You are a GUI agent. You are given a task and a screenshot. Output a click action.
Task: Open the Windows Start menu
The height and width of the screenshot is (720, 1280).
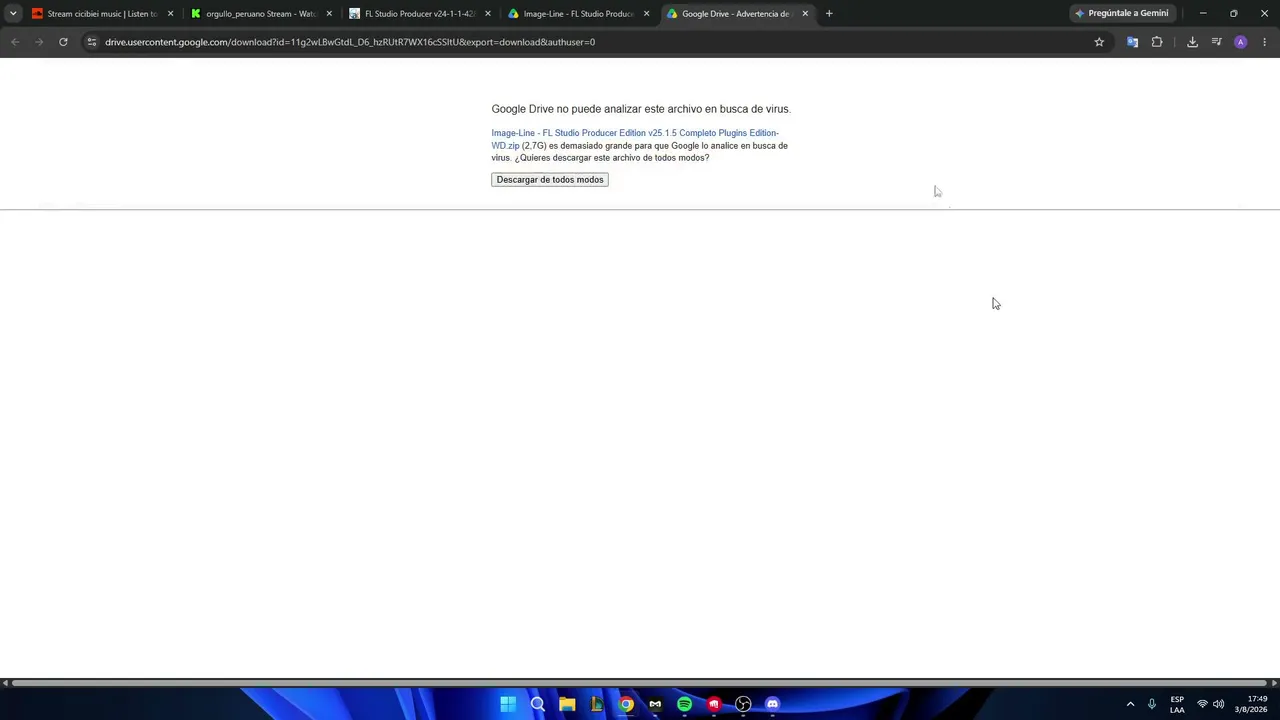tap(508, 704)
